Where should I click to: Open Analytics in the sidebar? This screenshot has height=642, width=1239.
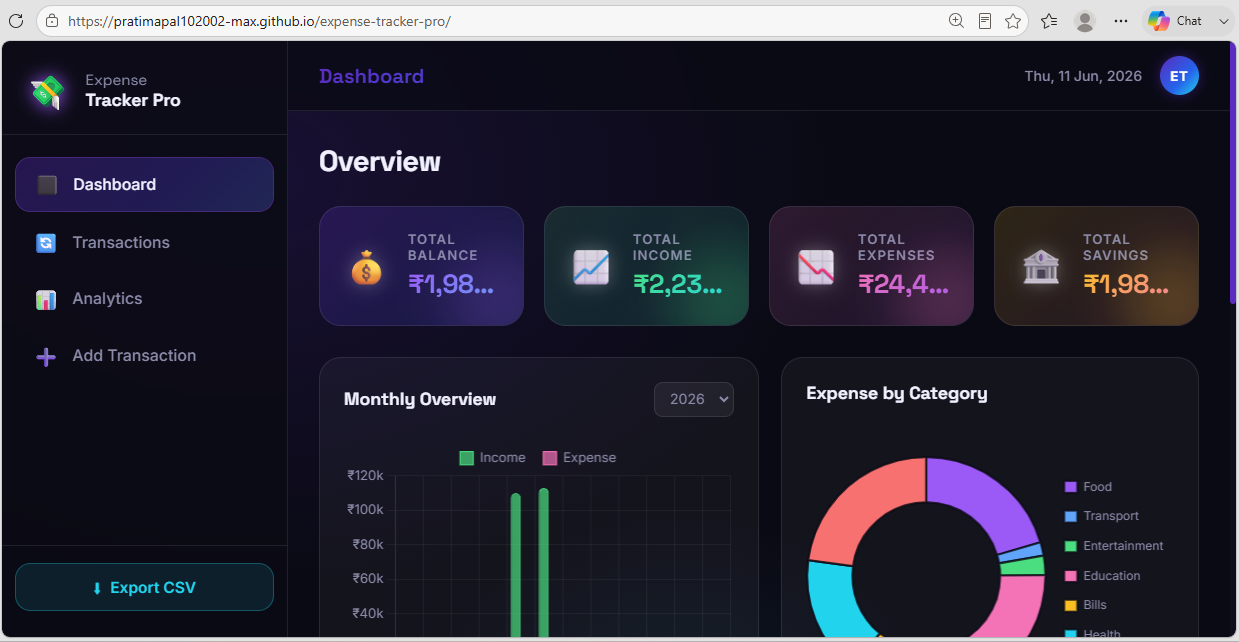pos(144,299)
